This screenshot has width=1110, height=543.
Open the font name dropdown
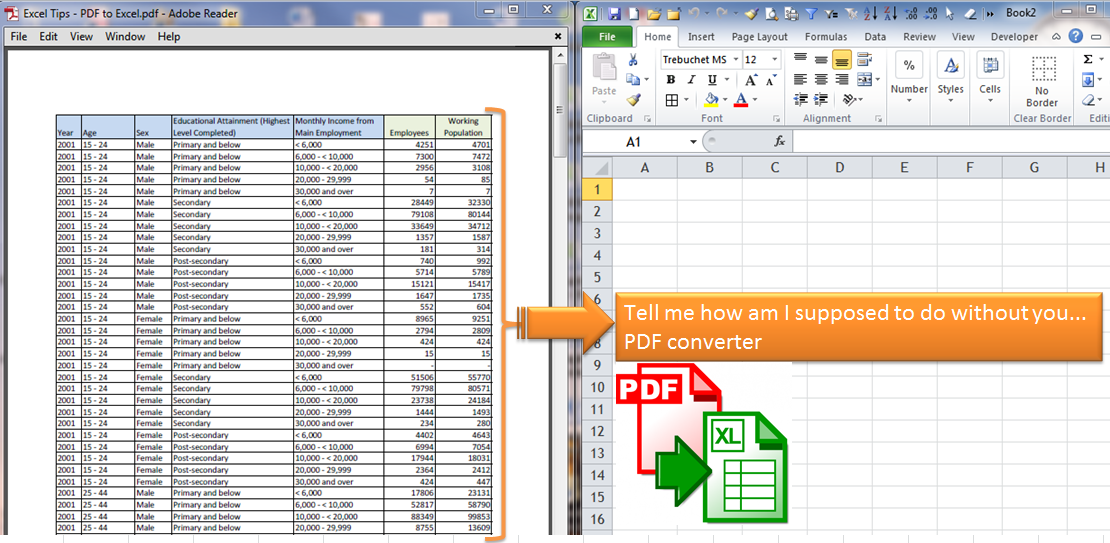(x=735, y=60)
